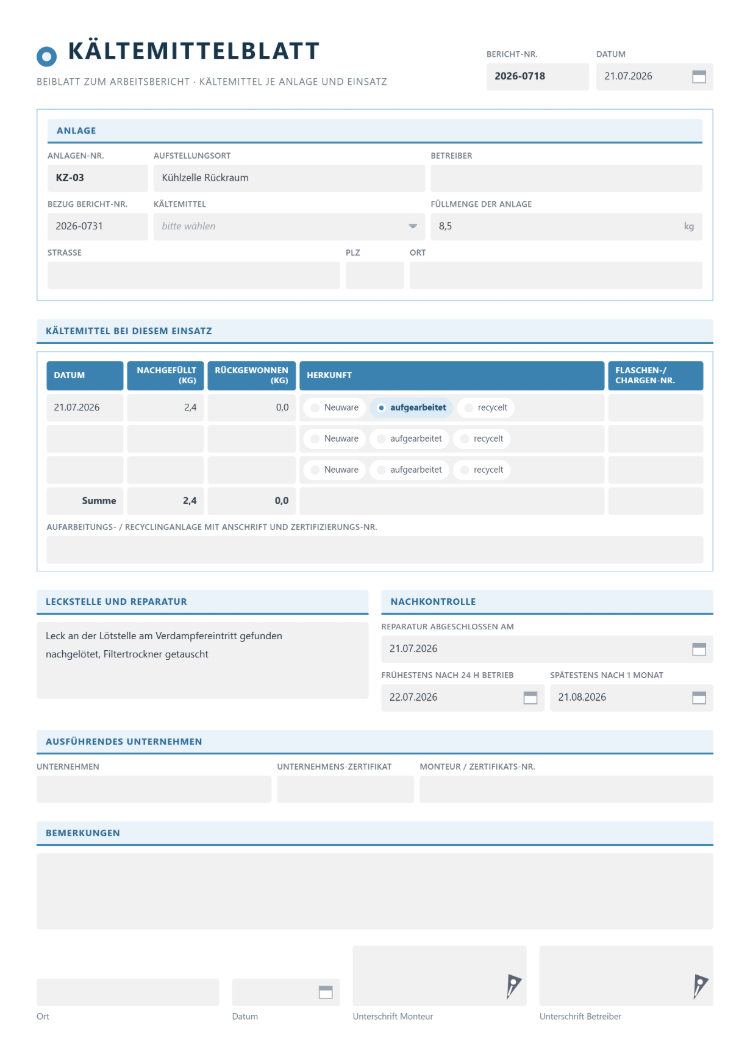Focus the Unternehmen field
The width and height of the screenshot is (750, 1060).
point(154,789)
